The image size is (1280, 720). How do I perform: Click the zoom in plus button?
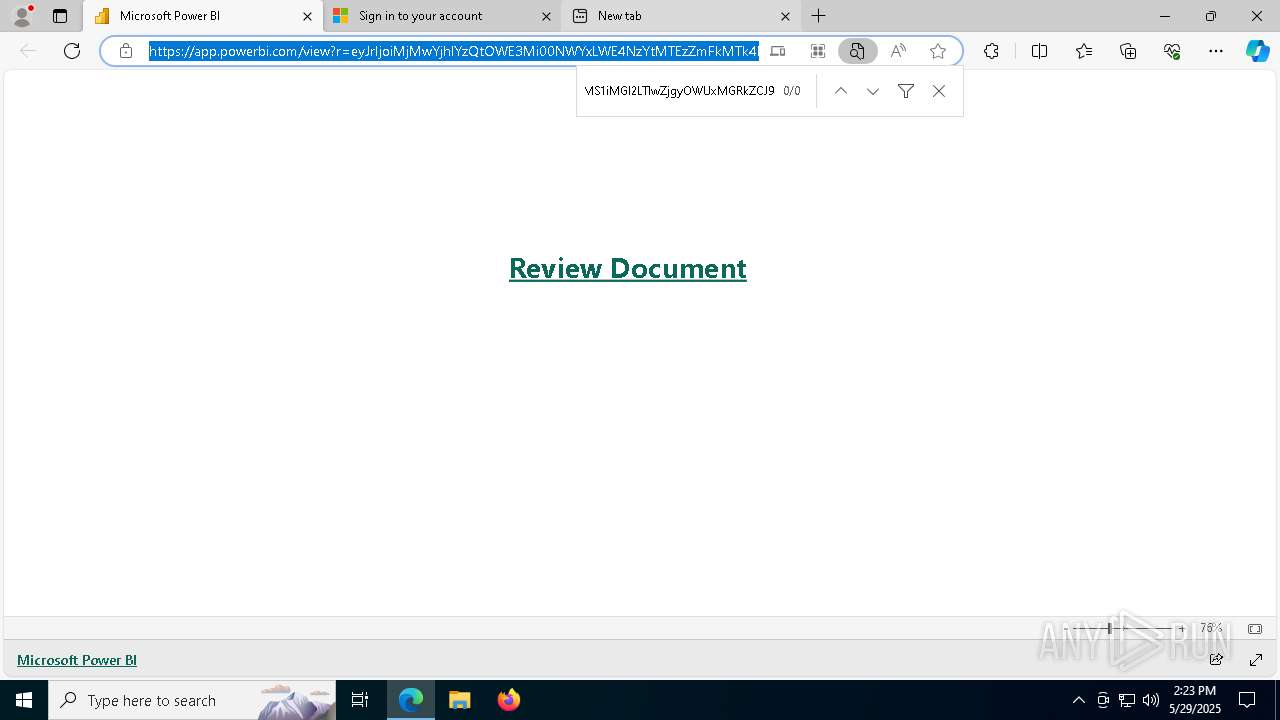[1181, 629]
